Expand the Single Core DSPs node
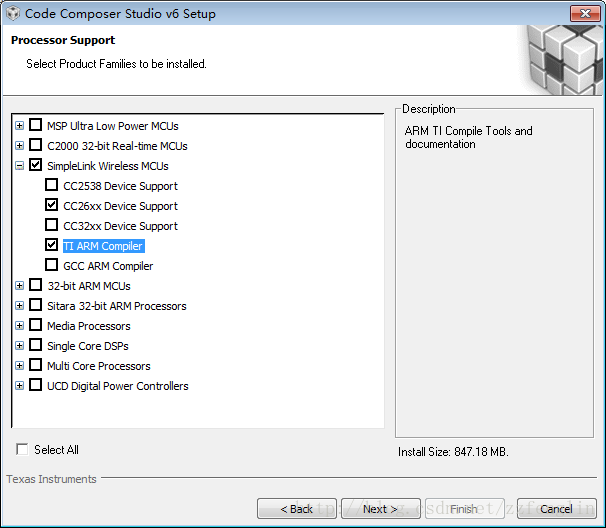606x528 pixels. 19,346
